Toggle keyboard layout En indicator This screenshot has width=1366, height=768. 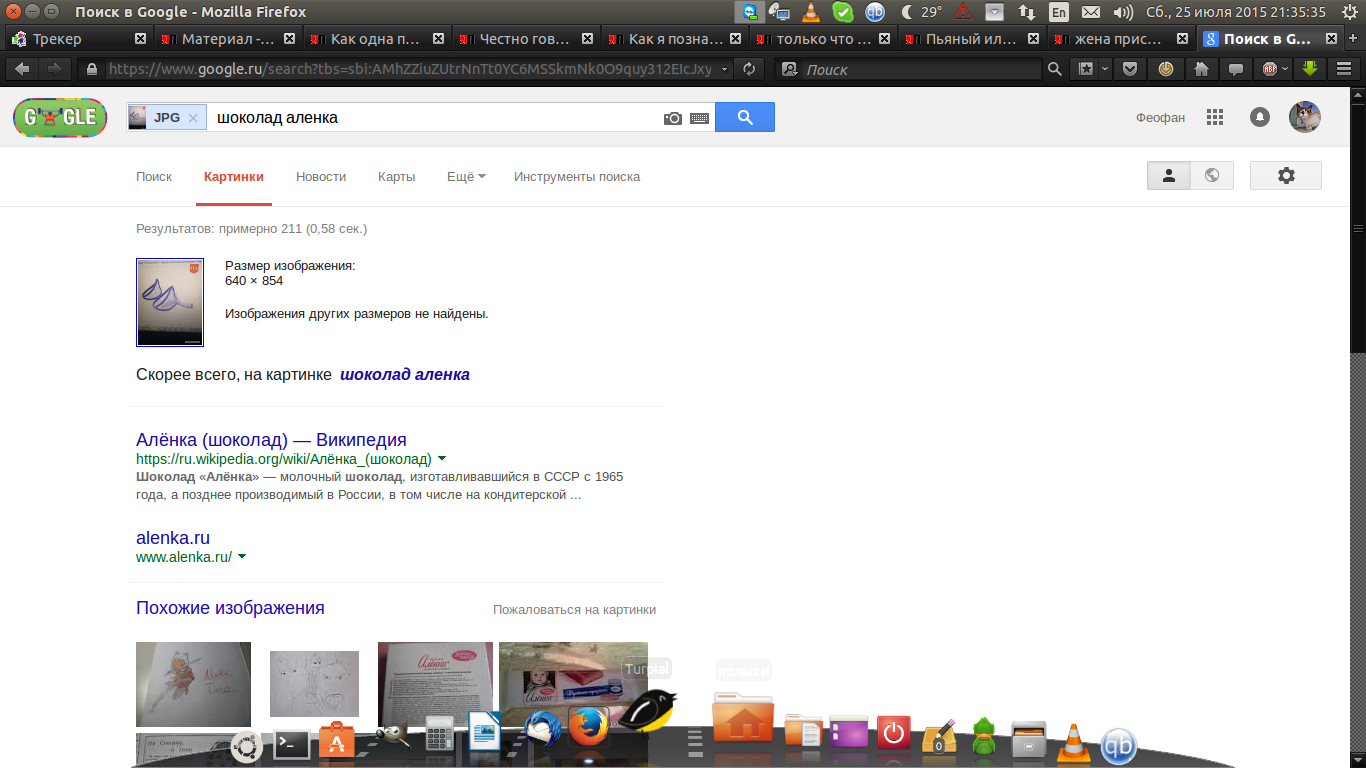pos(1059,12)
